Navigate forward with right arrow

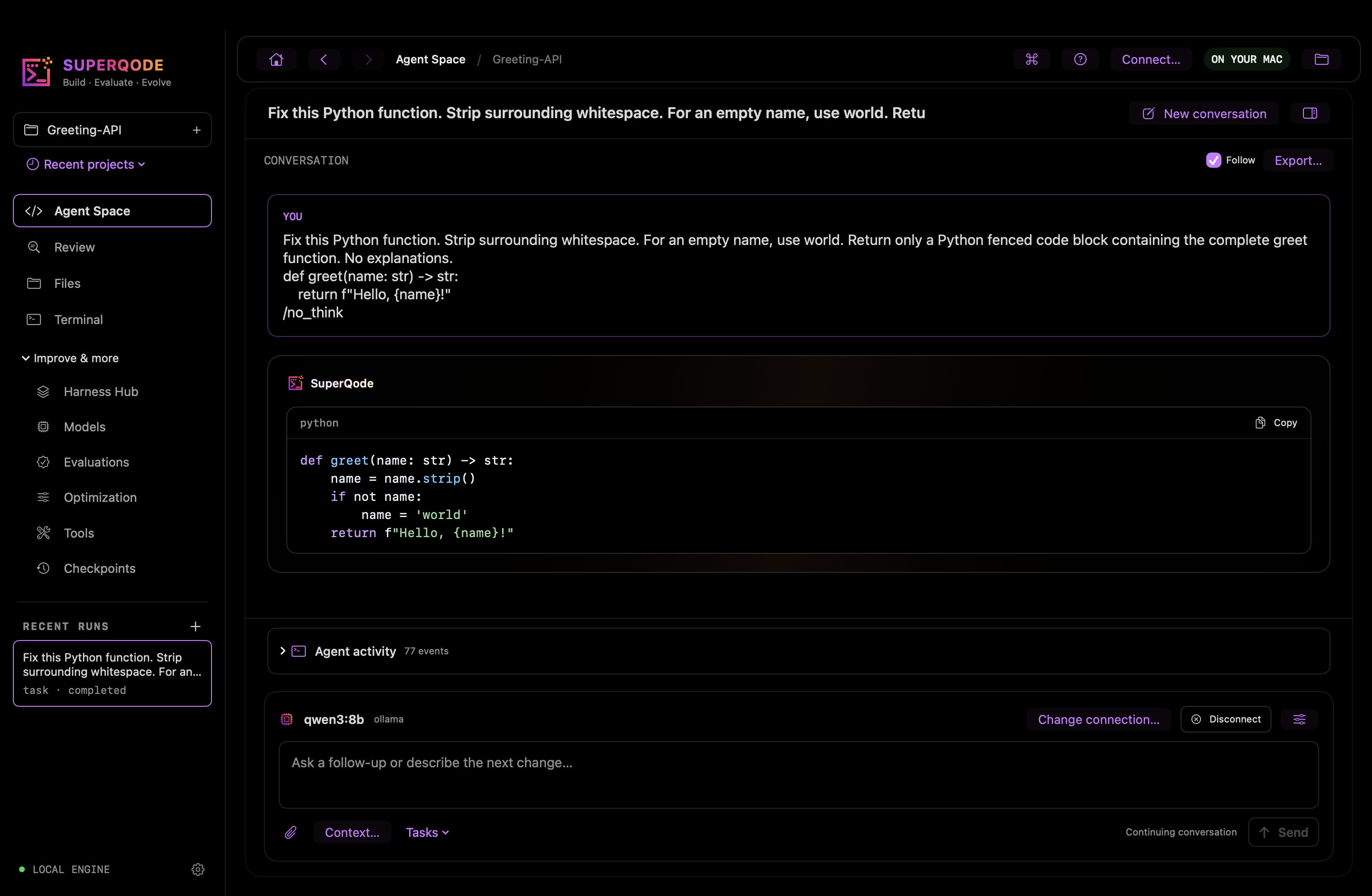(x=368, y=60)
